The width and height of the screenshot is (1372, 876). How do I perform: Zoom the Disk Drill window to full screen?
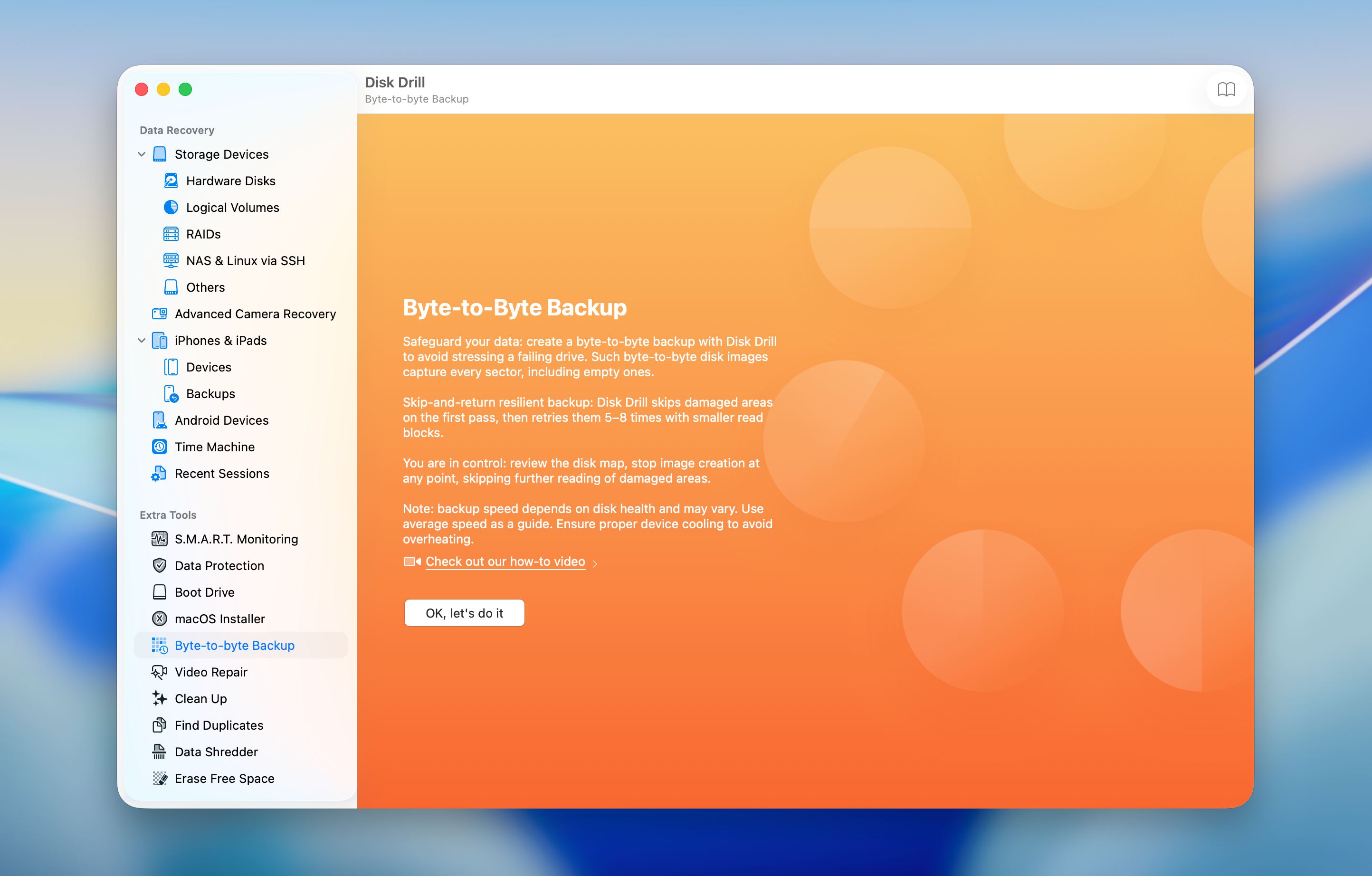pos(185,89)
